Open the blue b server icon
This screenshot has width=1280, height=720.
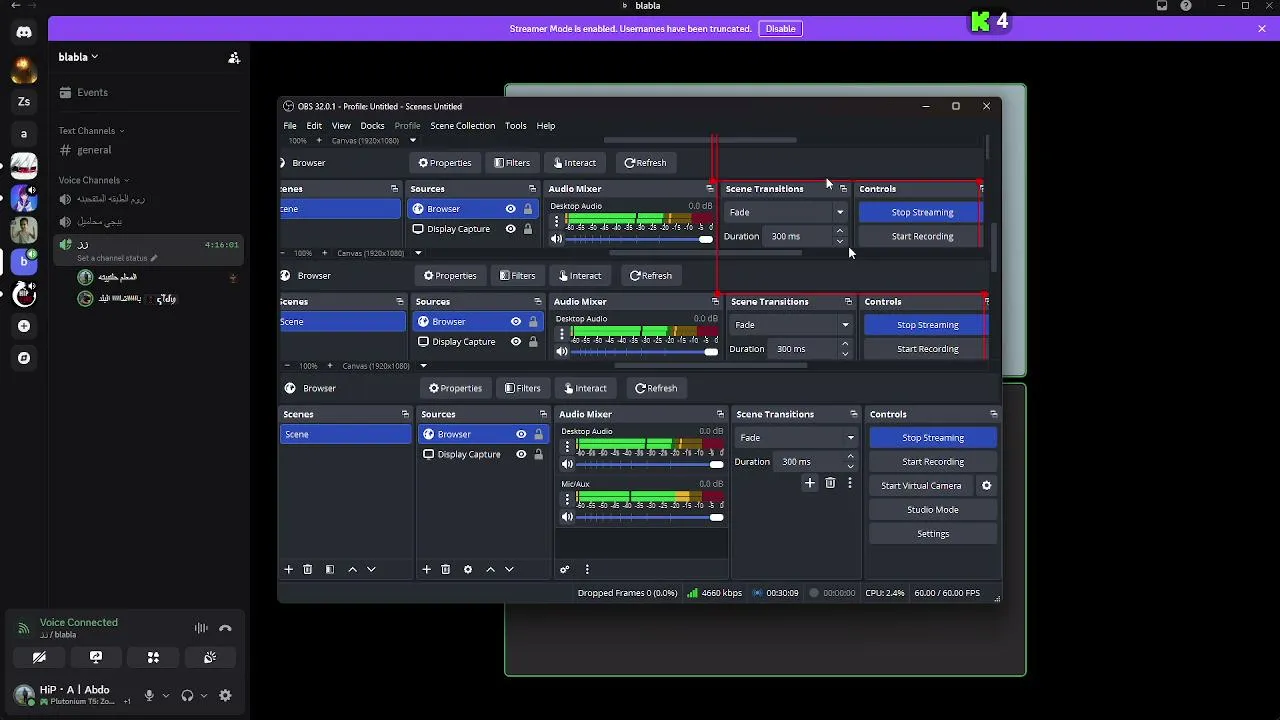click(24, 262)
